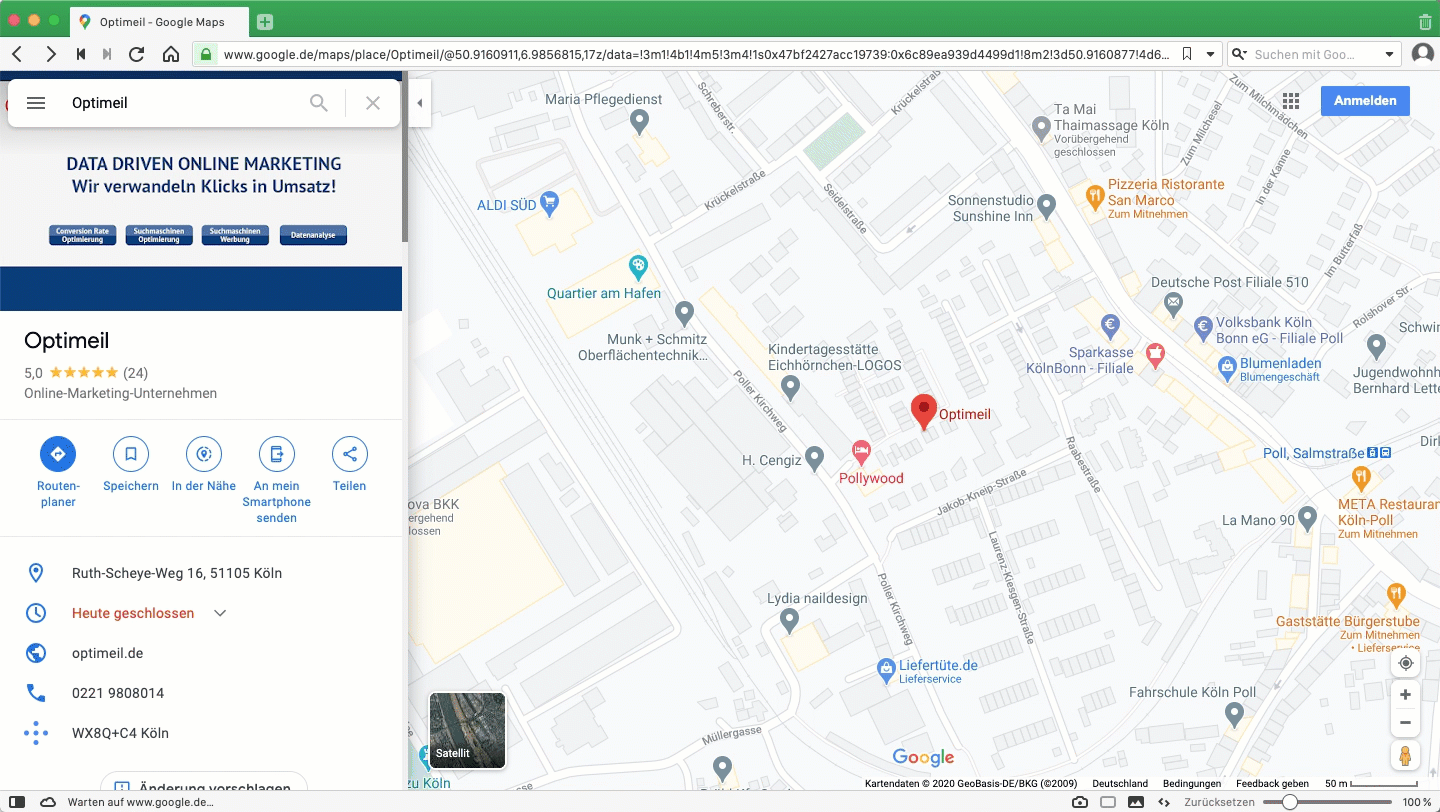The height and width of the screenshot is (812, 1440).
Task: Select the In der Nähe search icon
Action: [203, 454]
